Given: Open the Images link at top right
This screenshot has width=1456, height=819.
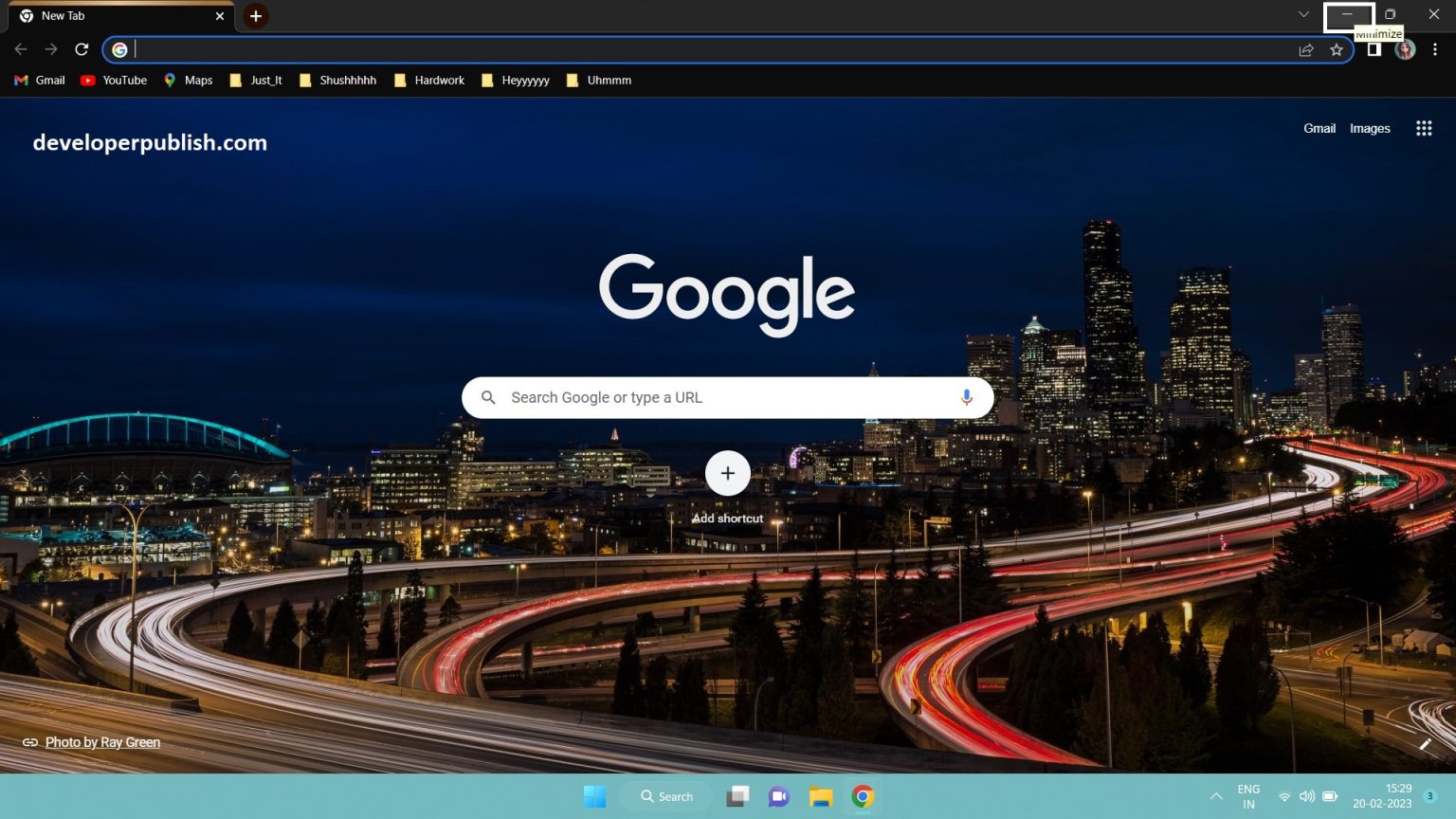Looking at the screenshot, I should coord(1369,128).
